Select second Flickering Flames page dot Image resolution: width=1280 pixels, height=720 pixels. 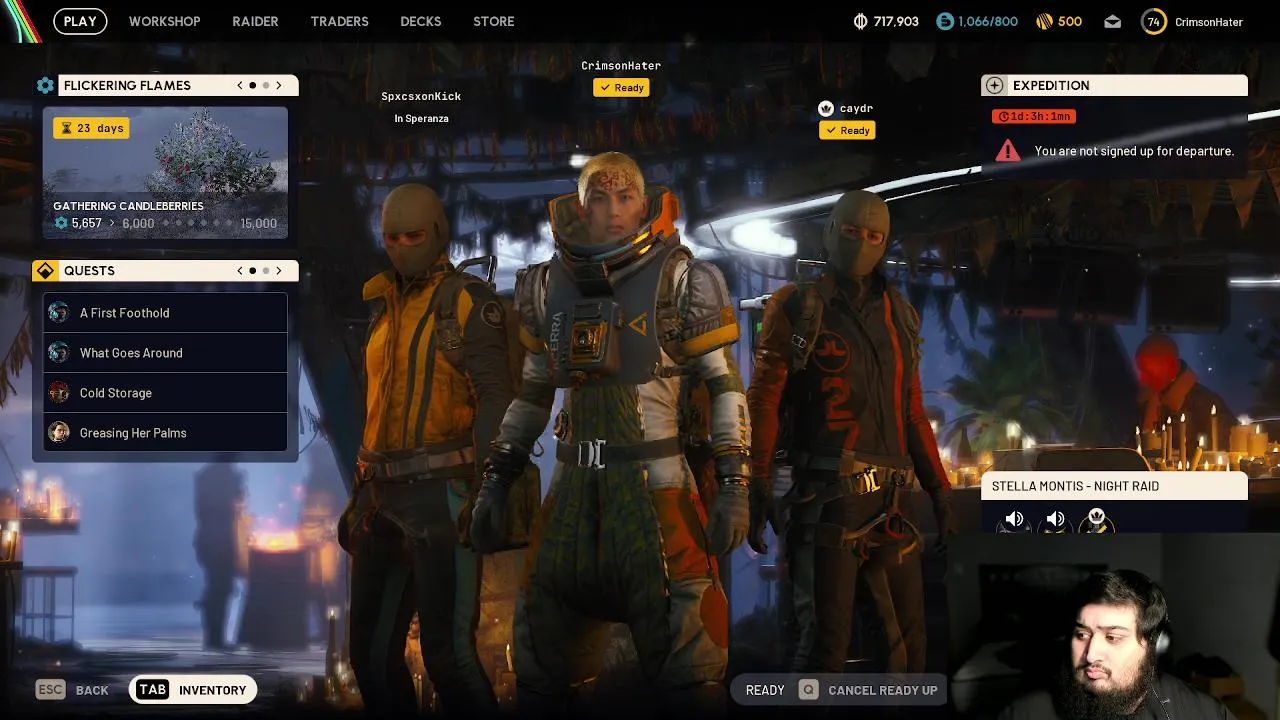tap(266, 85)
